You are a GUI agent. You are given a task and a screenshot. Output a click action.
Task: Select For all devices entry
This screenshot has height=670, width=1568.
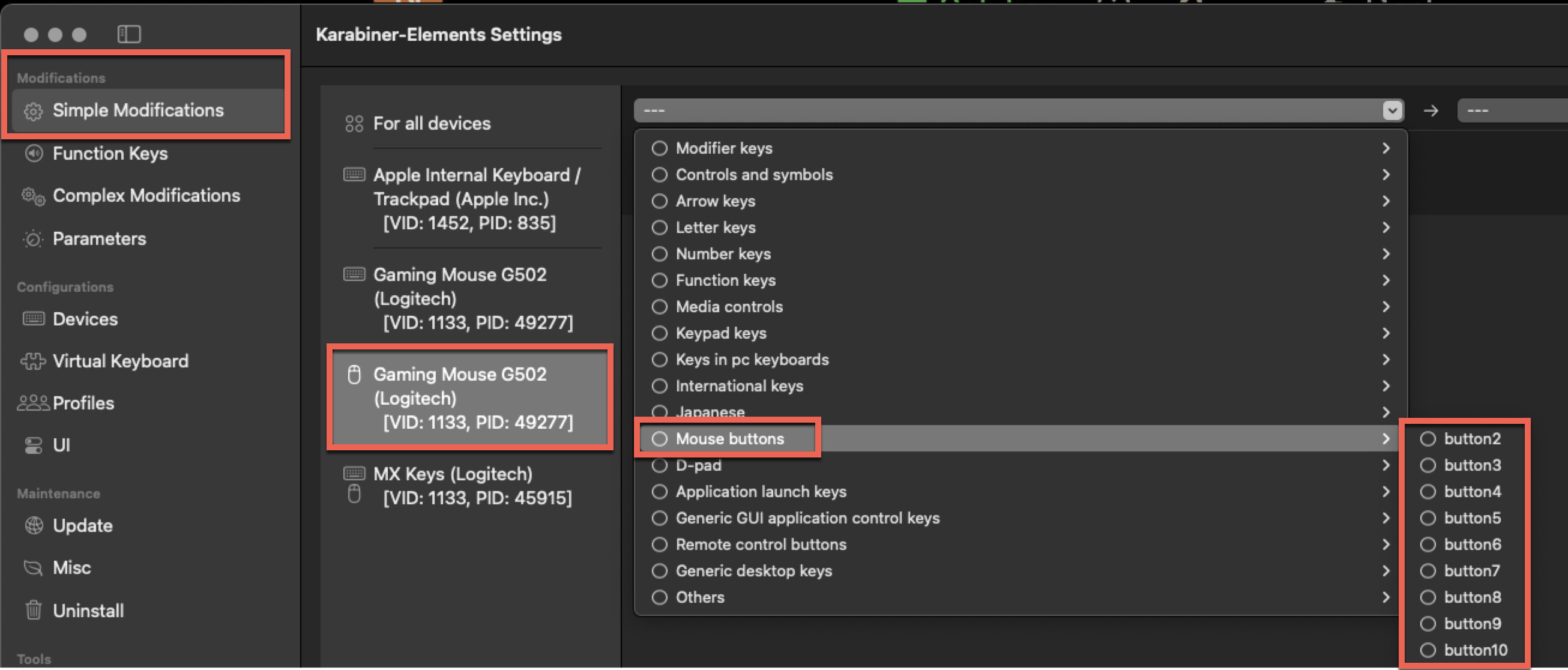click(432, 124)
